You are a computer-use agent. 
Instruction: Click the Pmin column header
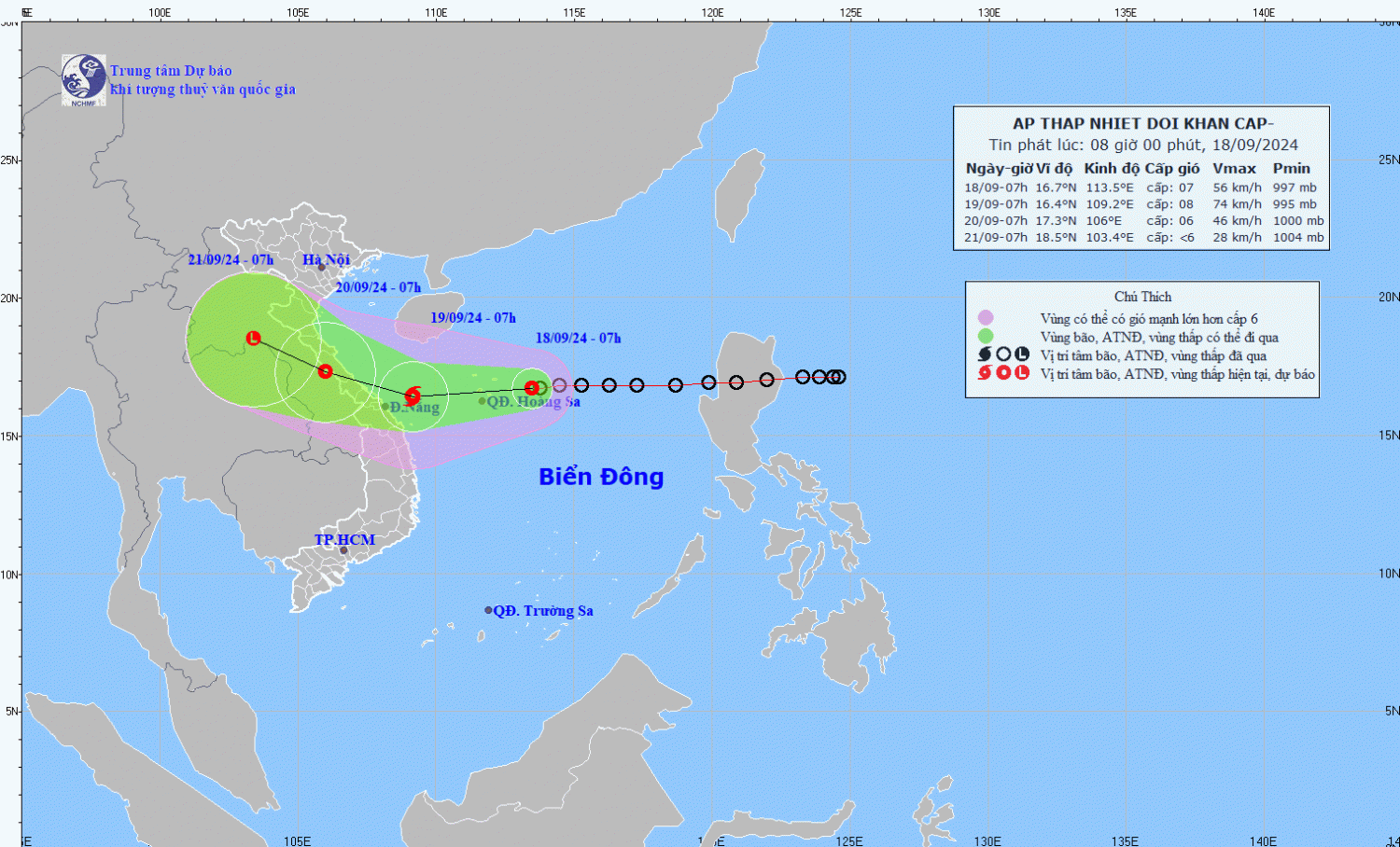[x=1291, y=169]
